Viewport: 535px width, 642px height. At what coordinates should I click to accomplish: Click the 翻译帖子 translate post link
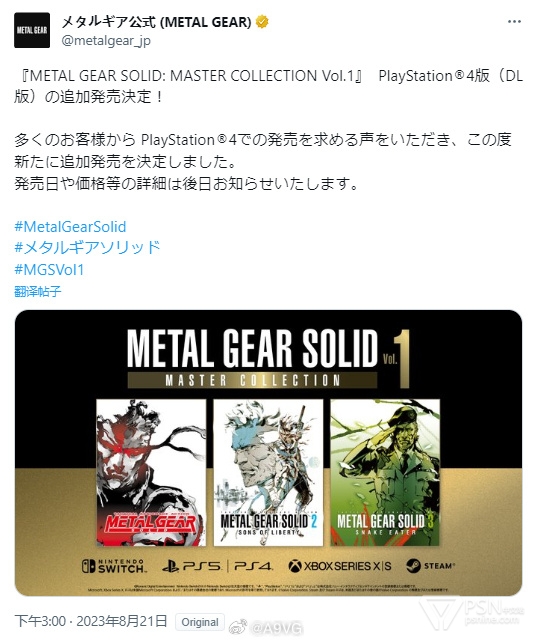[38, 291]
